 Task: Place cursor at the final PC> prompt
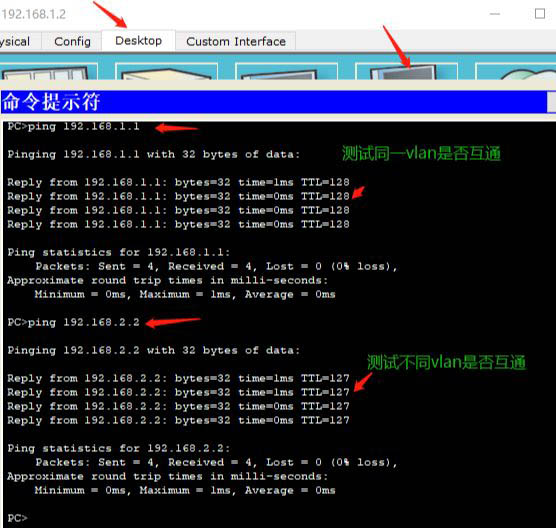coord(17,518)
